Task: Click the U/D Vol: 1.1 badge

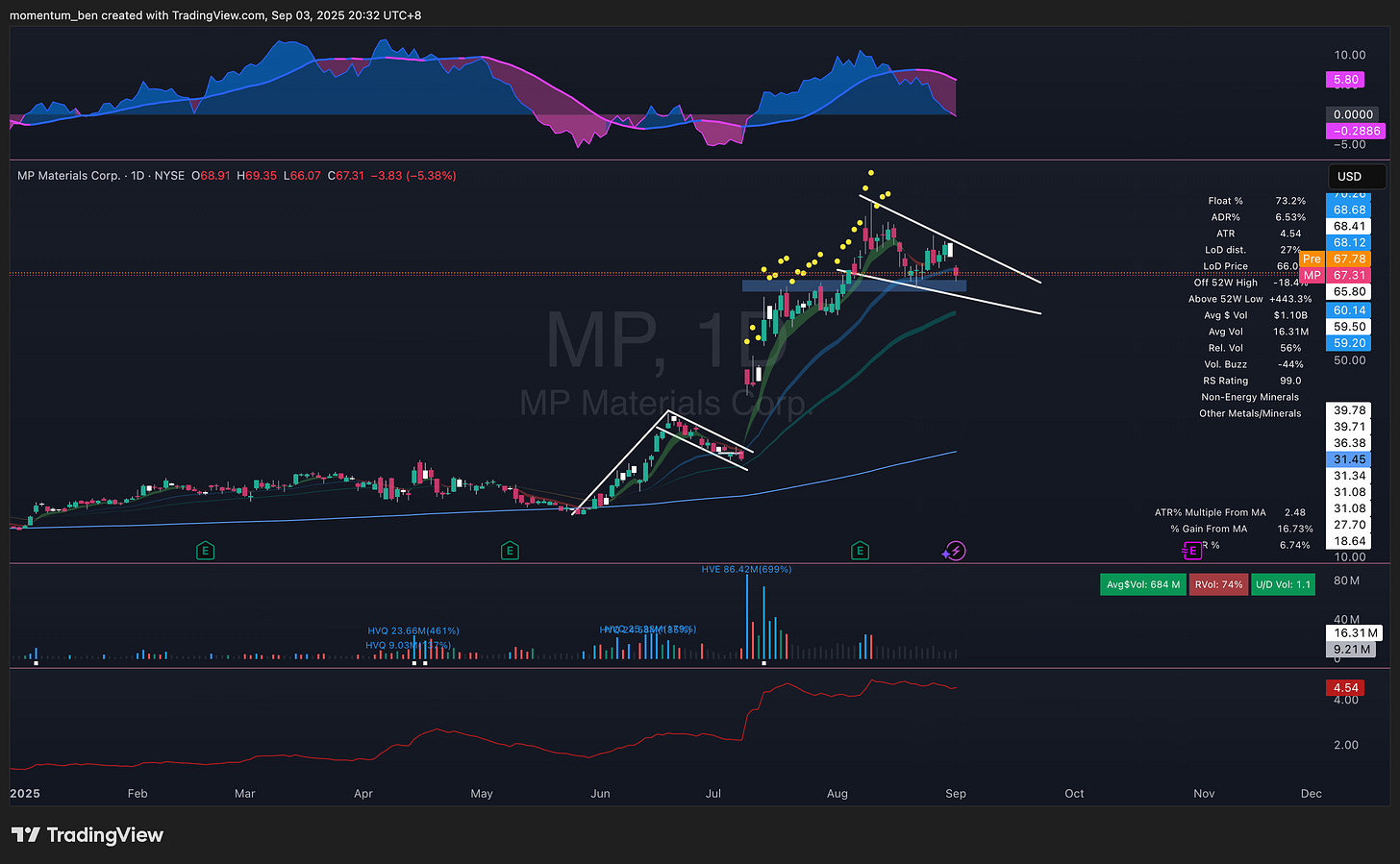Action: point(1284,584)
